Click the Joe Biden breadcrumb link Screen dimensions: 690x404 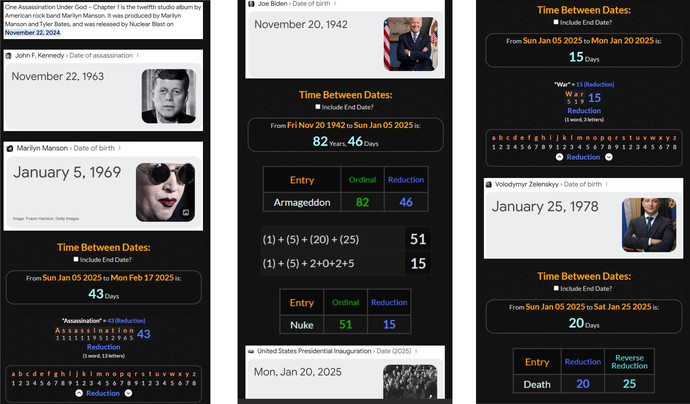pyautogui.click(x=272, y=4)
